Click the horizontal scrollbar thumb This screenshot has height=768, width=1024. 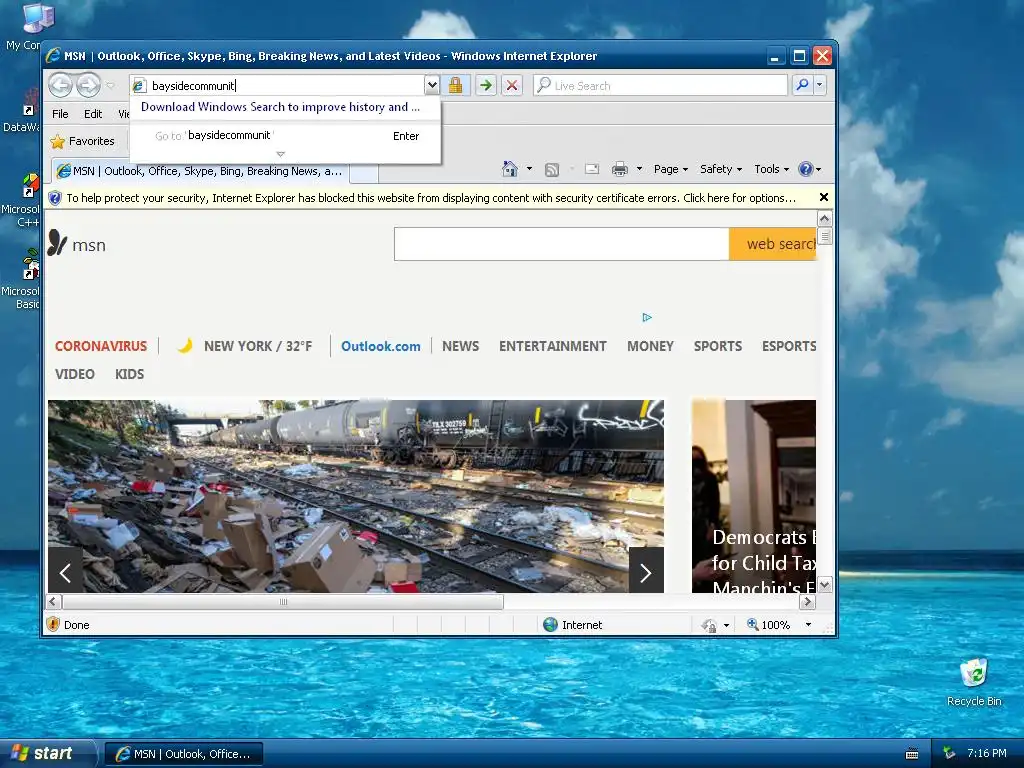pos(283,601)
